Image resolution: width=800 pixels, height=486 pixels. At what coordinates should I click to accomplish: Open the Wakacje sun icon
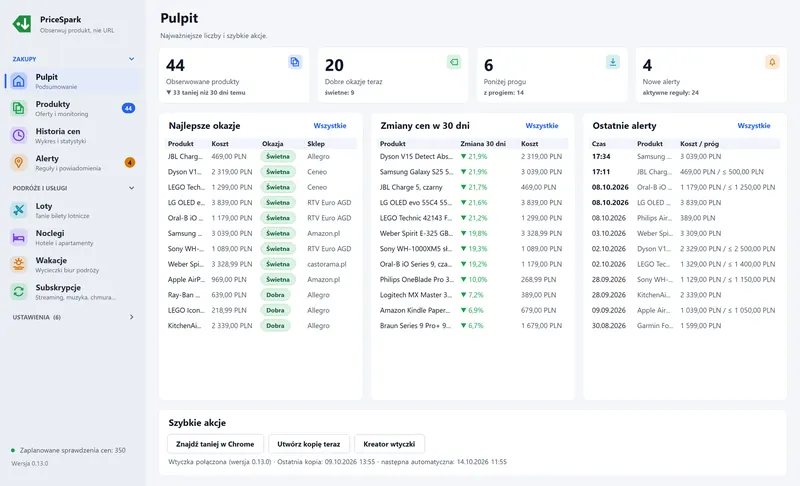pos(19,264)
